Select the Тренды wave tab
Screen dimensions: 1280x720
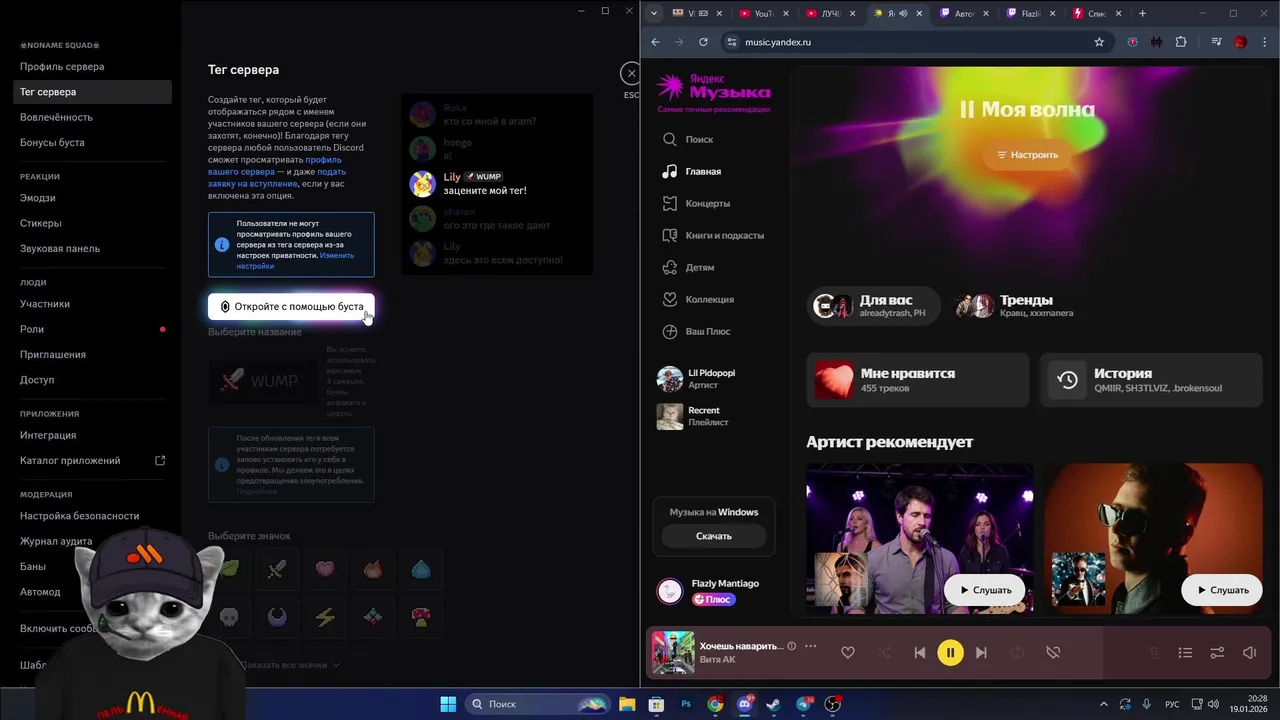tap(1016, 305)
